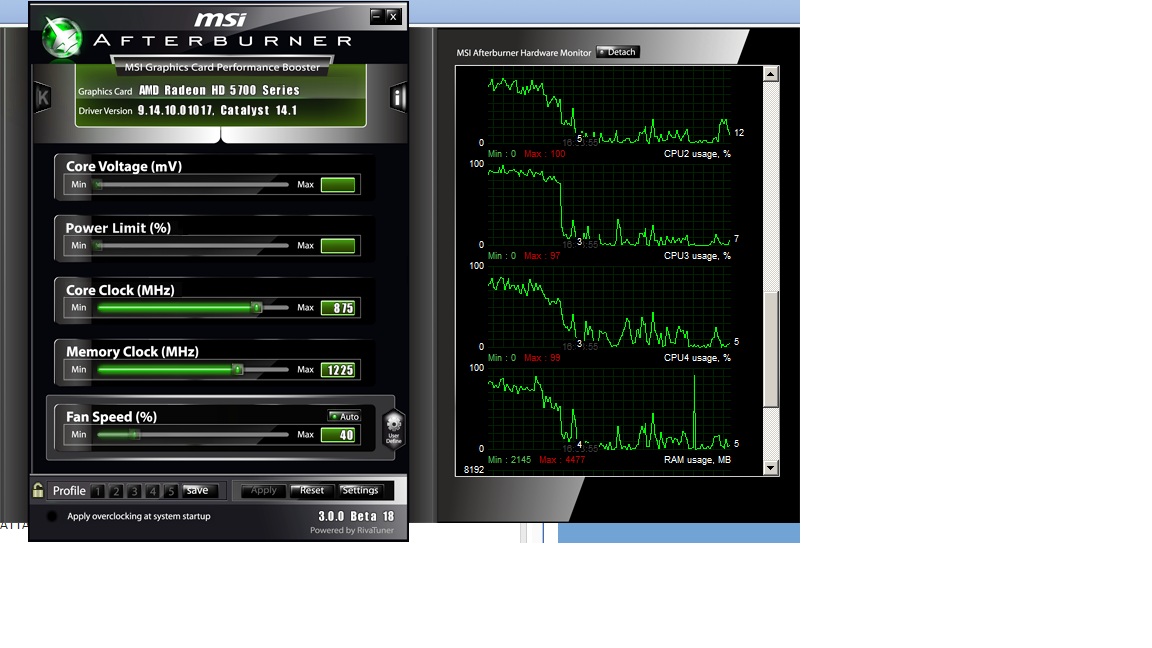Click the 'Min : 2145' RAM value

pos(509,460)
